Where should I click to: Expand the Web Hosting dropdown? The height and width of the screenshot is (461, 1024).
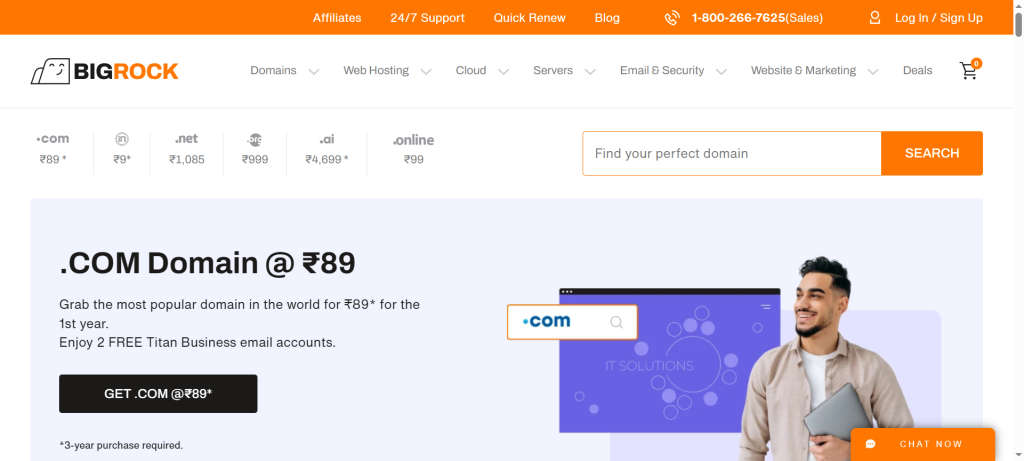point(387,71)
